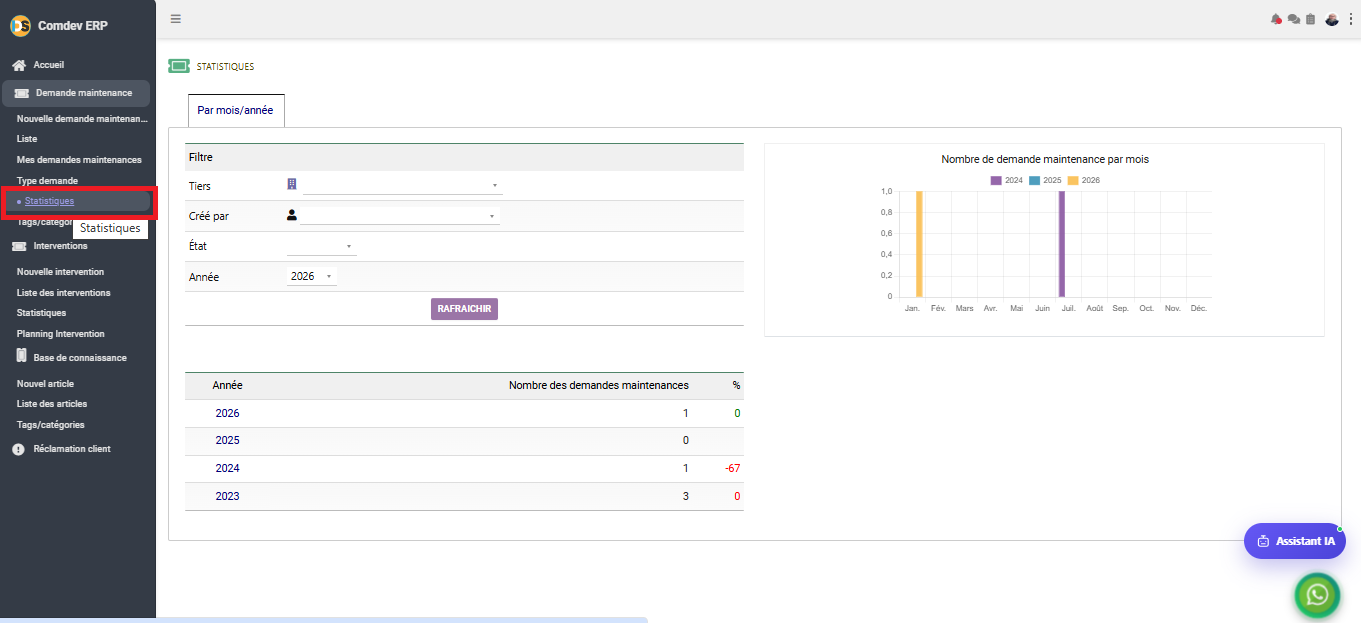Click the Filtre section header

pos(464,157)
